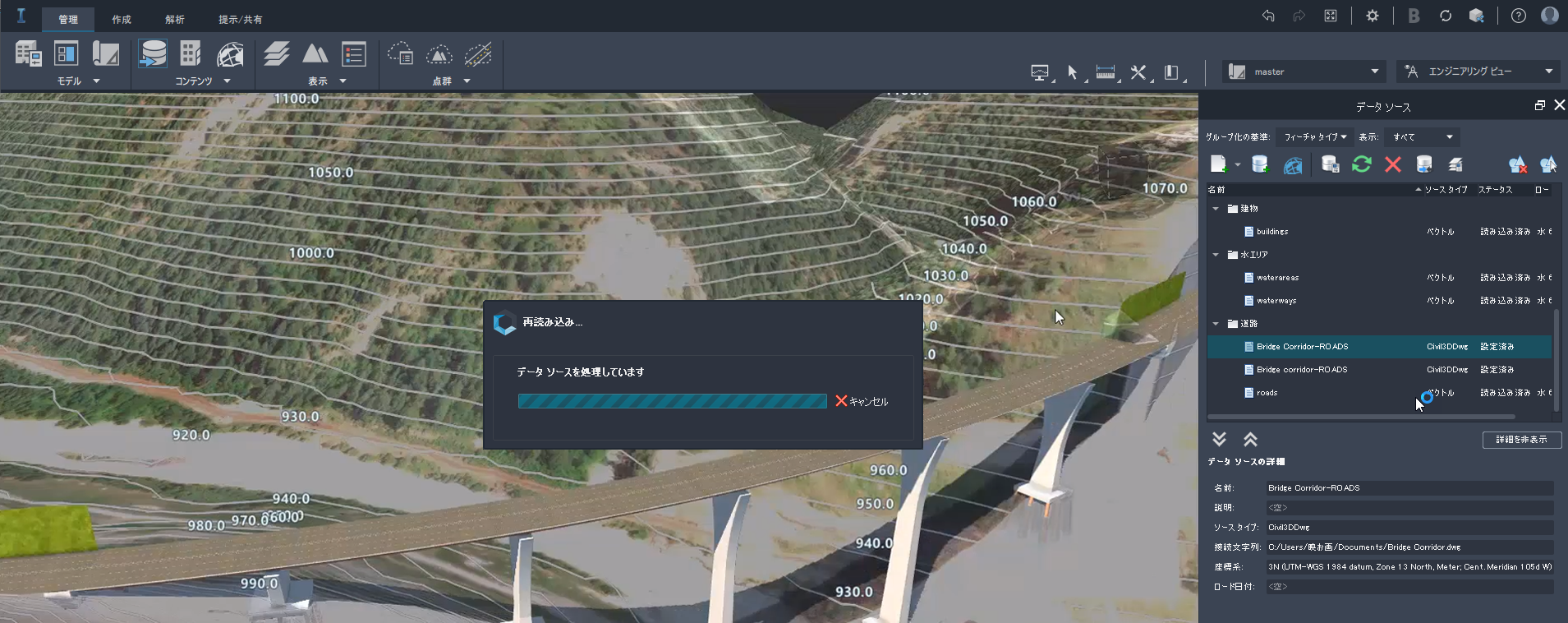This screenshot has width=1568, height=623.
Task: Activate the measure ruler tool
Action: [1106, 72]
